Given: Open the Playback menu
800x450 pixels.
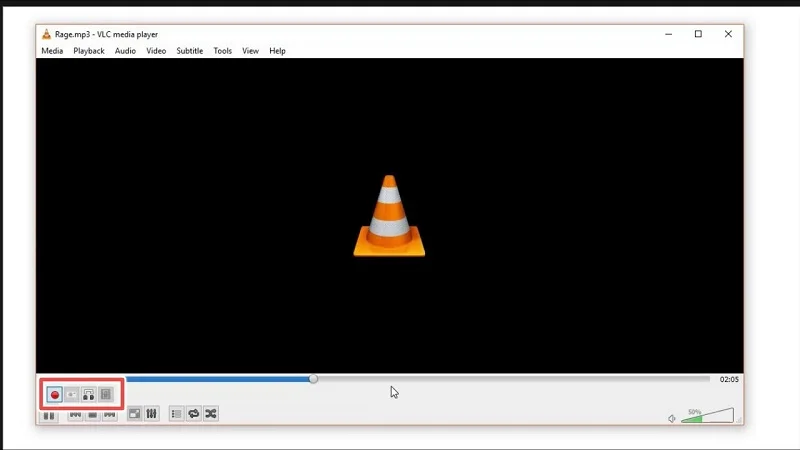Looking at the screenshot, I should (89, 51).
